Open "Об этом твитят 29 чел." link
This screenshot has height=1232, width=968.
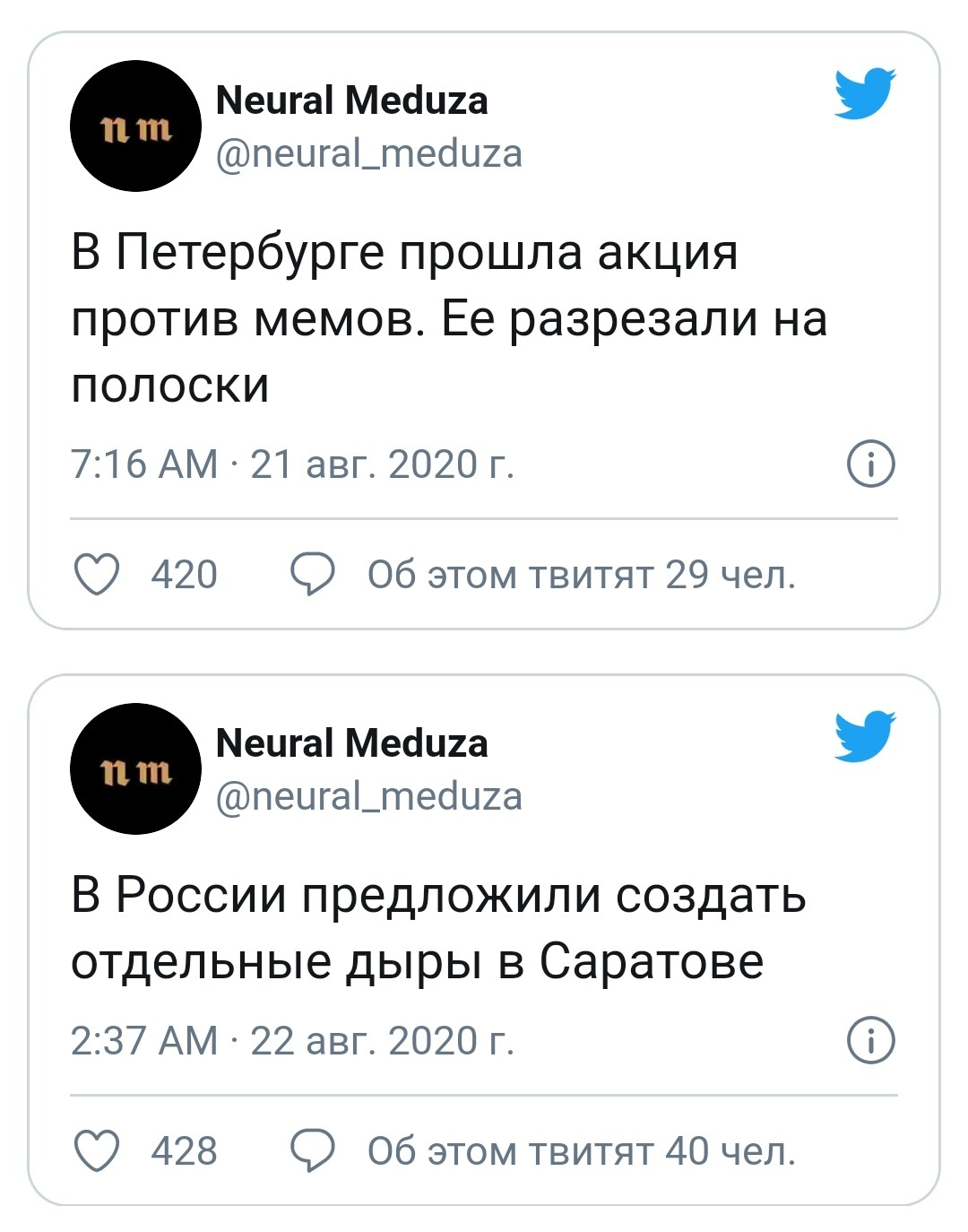pyautogui.click(x=581, y=575)
